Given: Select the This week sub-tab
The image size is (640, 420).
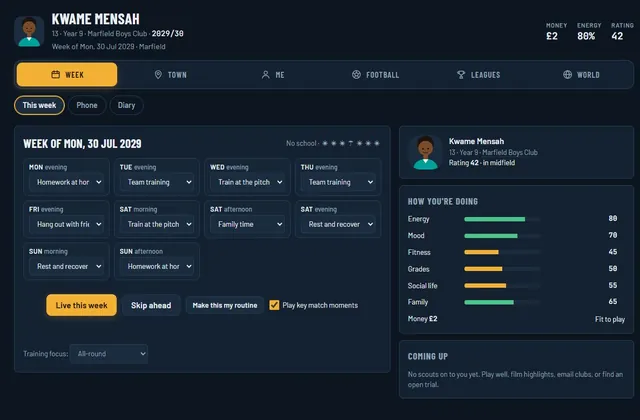Looking at the screenshot, I should (39, 105).
